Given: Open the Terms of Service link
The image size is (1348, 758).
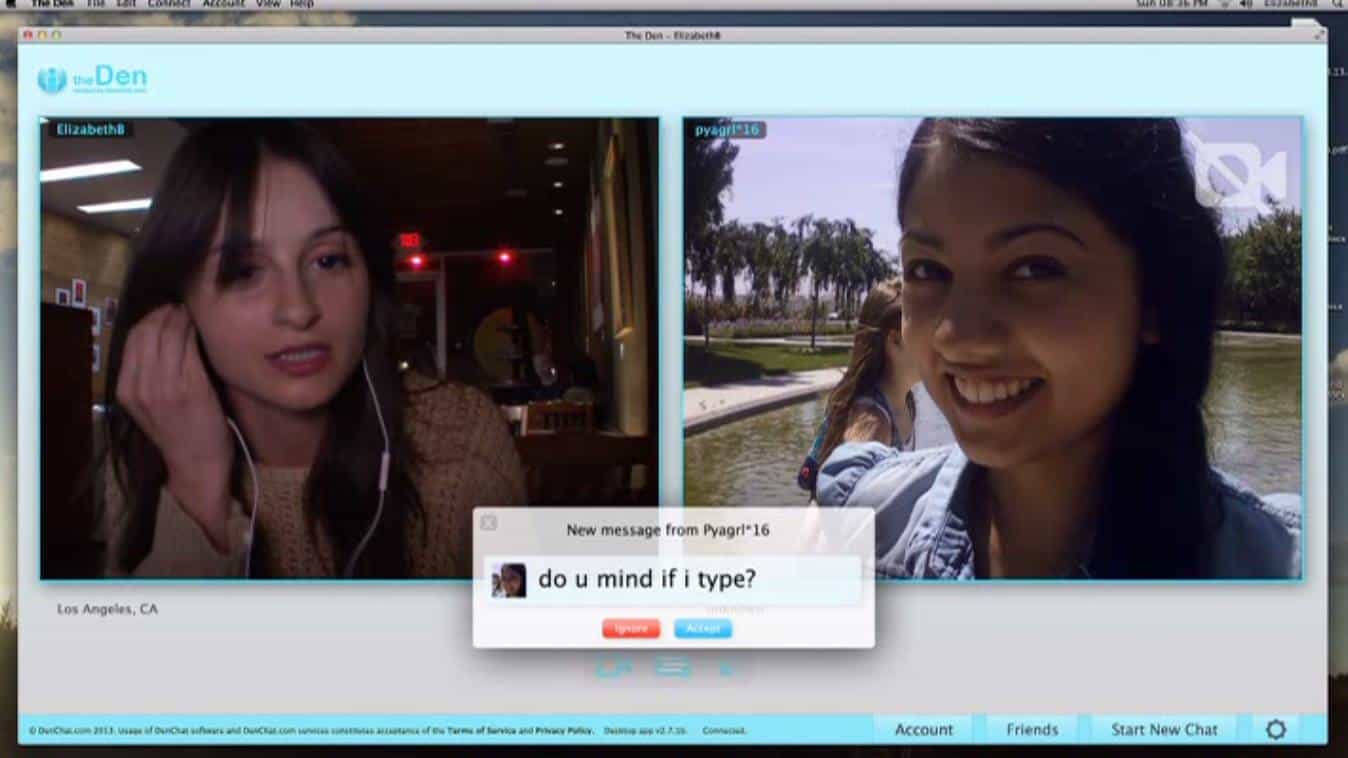Looking at the screenshot, I should (x=482, y=731).
